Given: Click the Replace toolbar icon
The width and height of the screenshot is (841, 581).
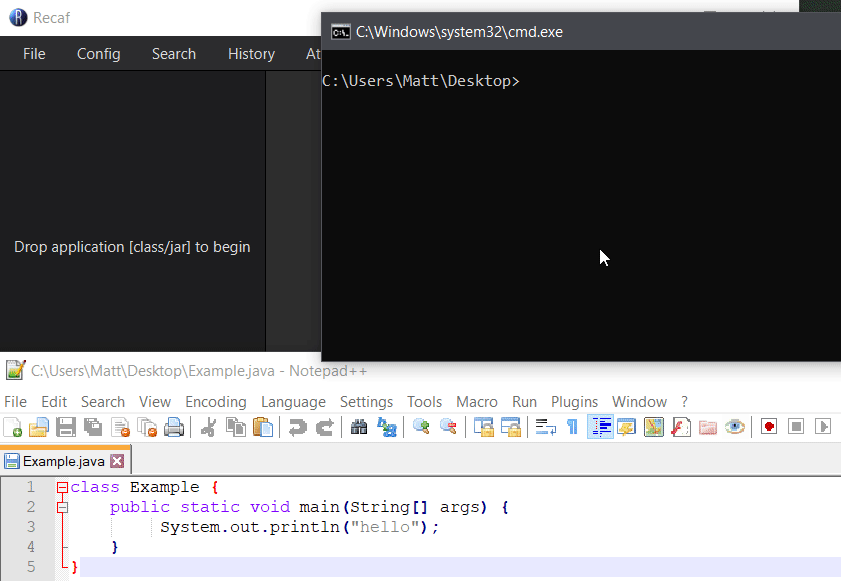Looking at the screenshot, I should click(x=387, y=427).
